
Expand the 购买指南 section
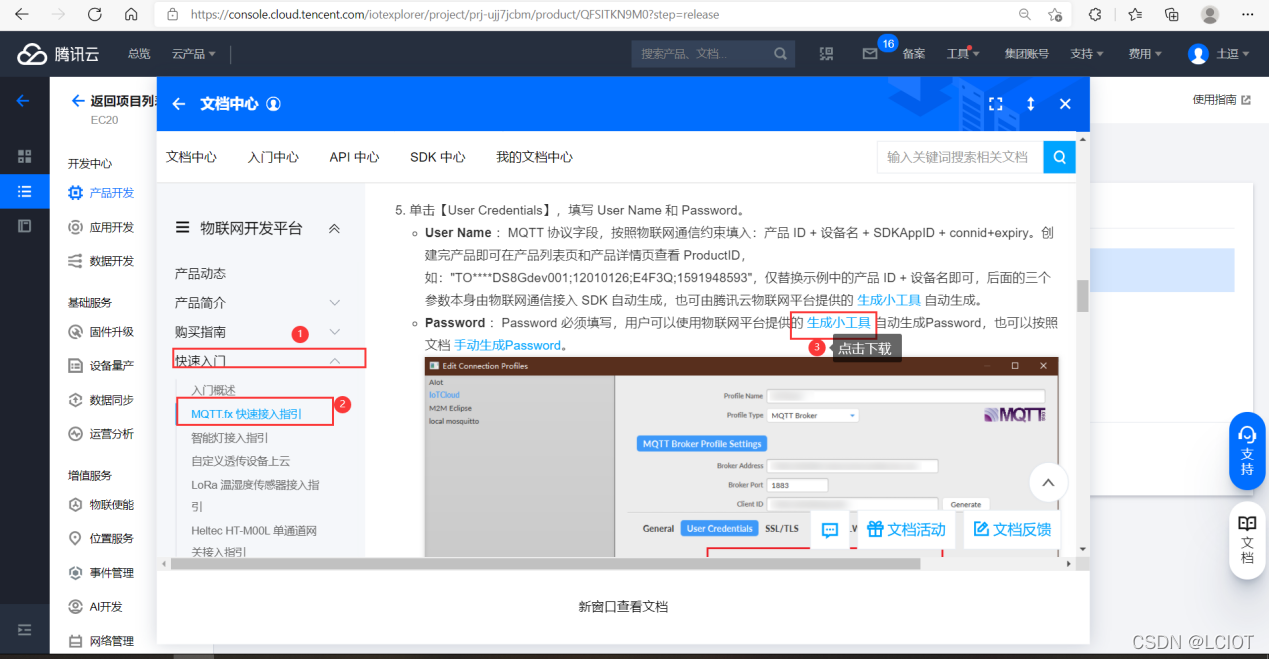point(335,331)
